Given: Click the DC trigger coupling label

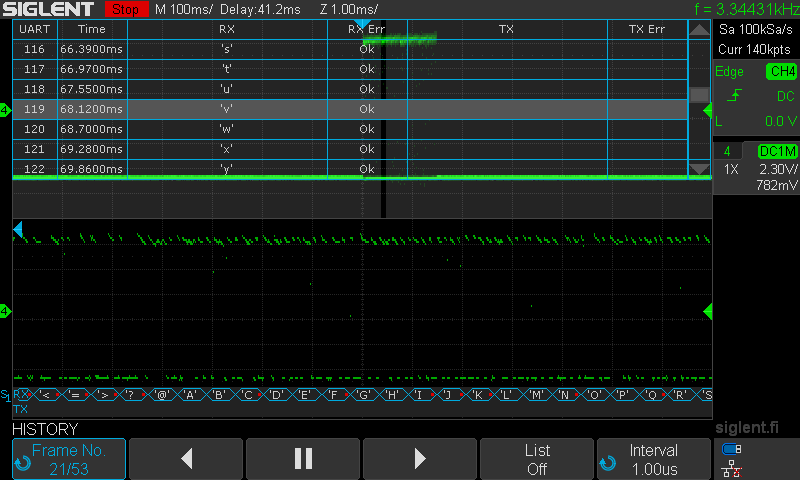Looking at the screenshot, I should 786,96.
